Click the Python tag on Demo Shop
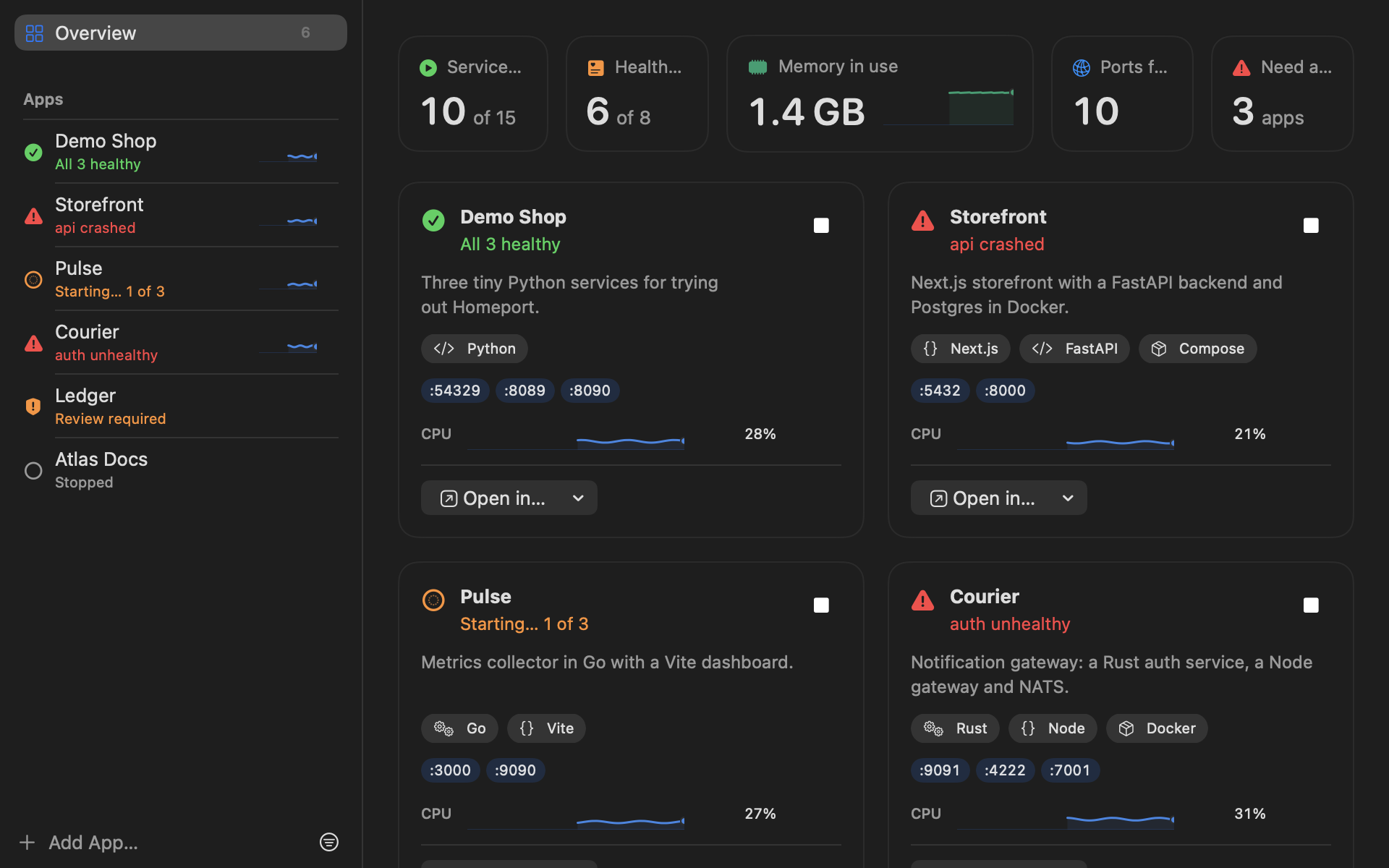The height and width of the screenshot is (868, 1389). (475, 349)
